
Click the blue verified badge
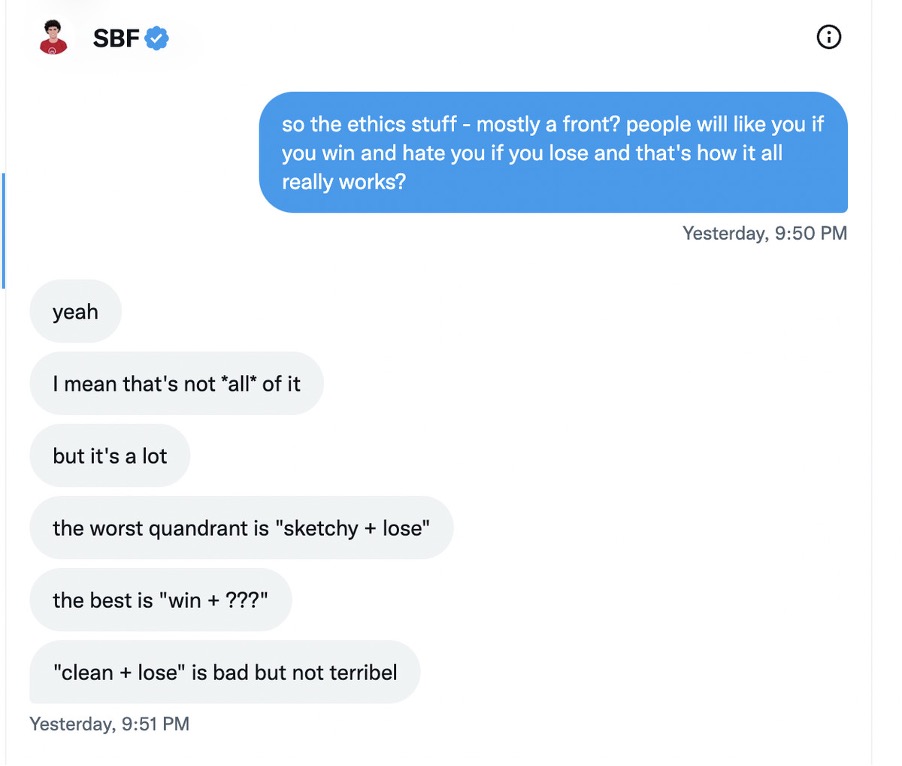157,39
